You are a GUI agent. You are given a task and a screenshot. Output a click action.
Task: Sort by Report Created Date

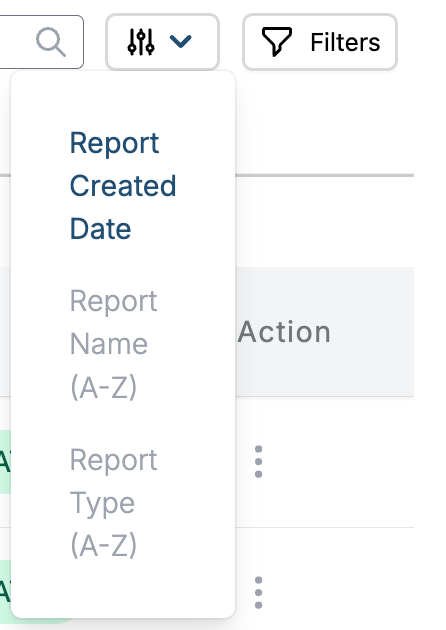point(123,186)
